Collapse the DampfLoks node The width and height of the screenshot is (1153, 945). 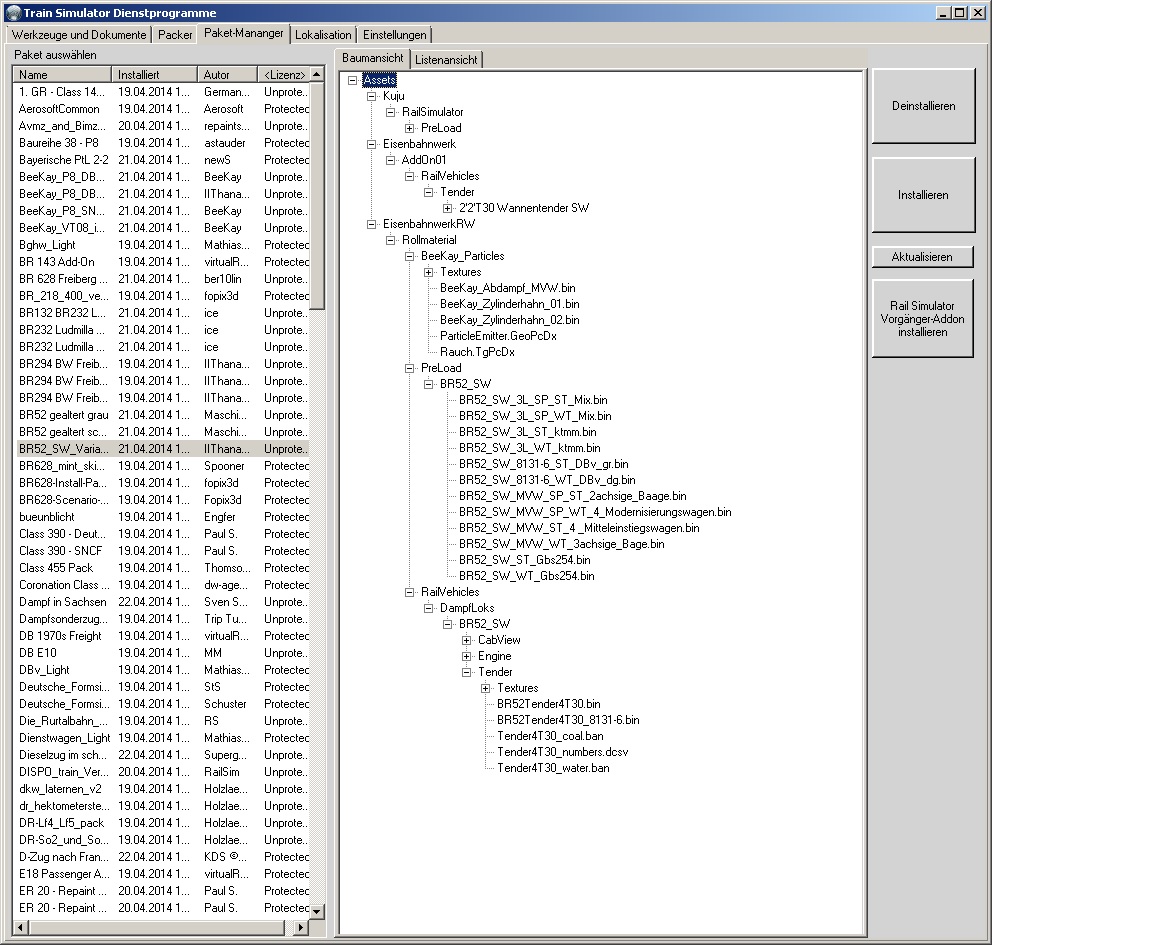429,608
